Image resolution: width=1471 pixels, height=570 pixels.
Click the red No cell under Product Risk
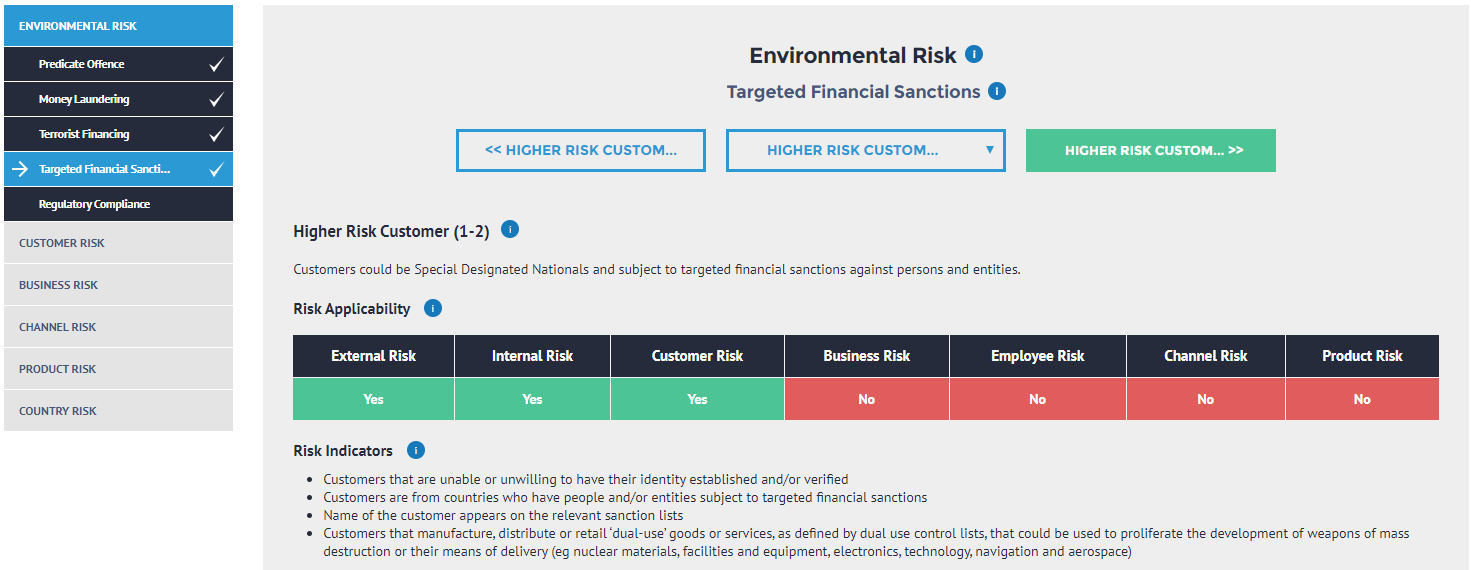1362,399
